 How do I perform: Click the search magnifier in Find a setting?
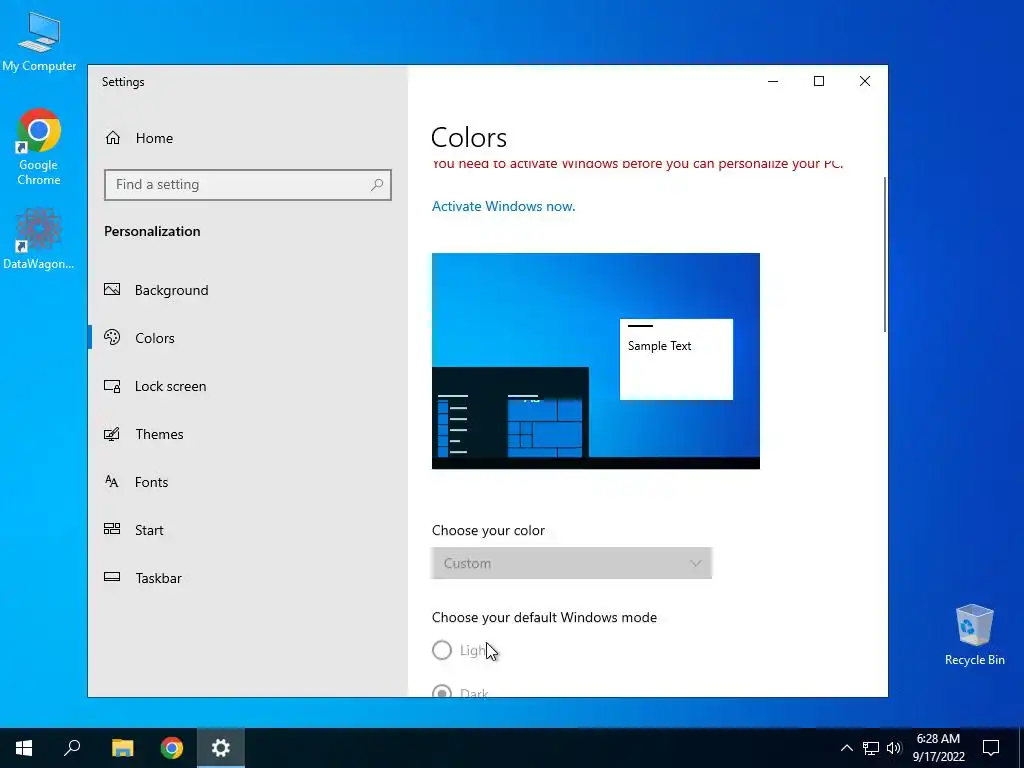click(x=377, y=185)
